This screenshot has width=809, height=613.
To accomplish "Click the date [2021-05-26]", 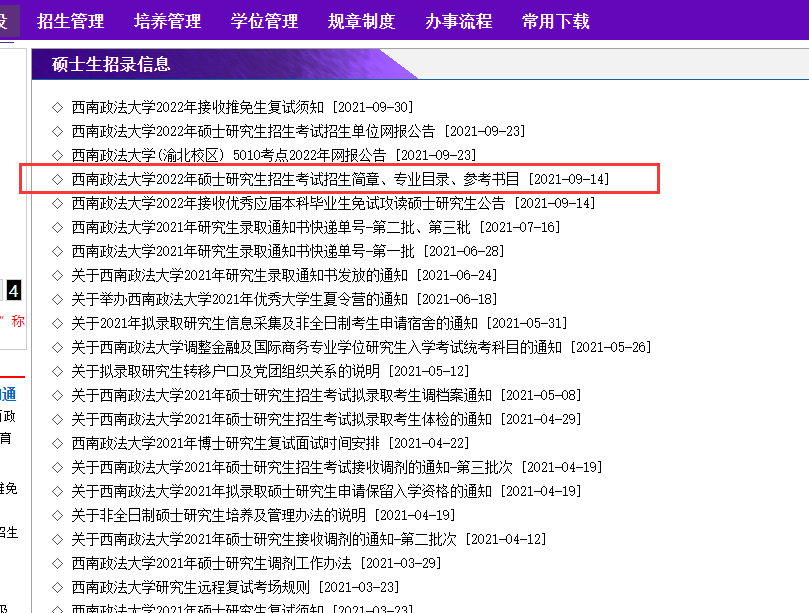I will pyautogui.click(x=611, y=347).
